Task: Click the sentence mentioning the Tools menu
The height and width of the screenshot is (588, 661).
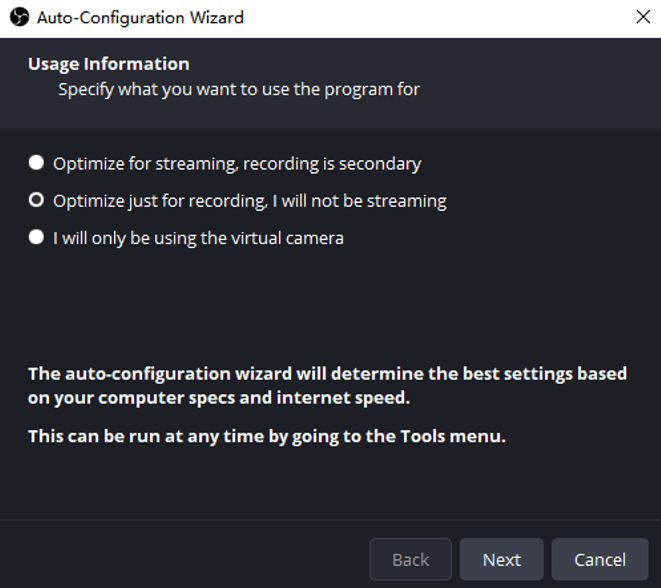Action: coord(266,436)
